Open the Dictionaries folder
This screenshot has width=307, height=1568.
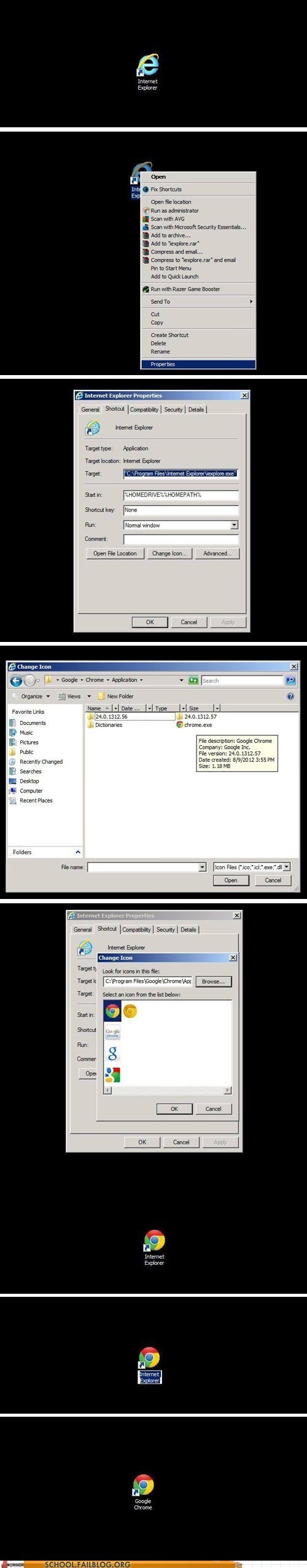coord(104,725)
